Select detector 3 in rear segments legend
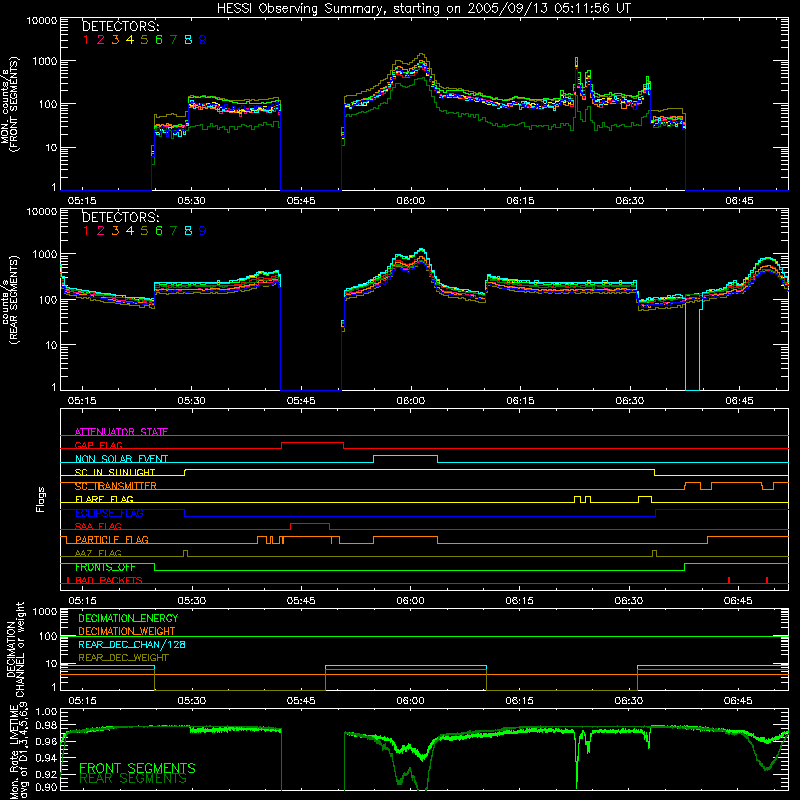This screenshot has height=800, width=800. tap(115, 231)
